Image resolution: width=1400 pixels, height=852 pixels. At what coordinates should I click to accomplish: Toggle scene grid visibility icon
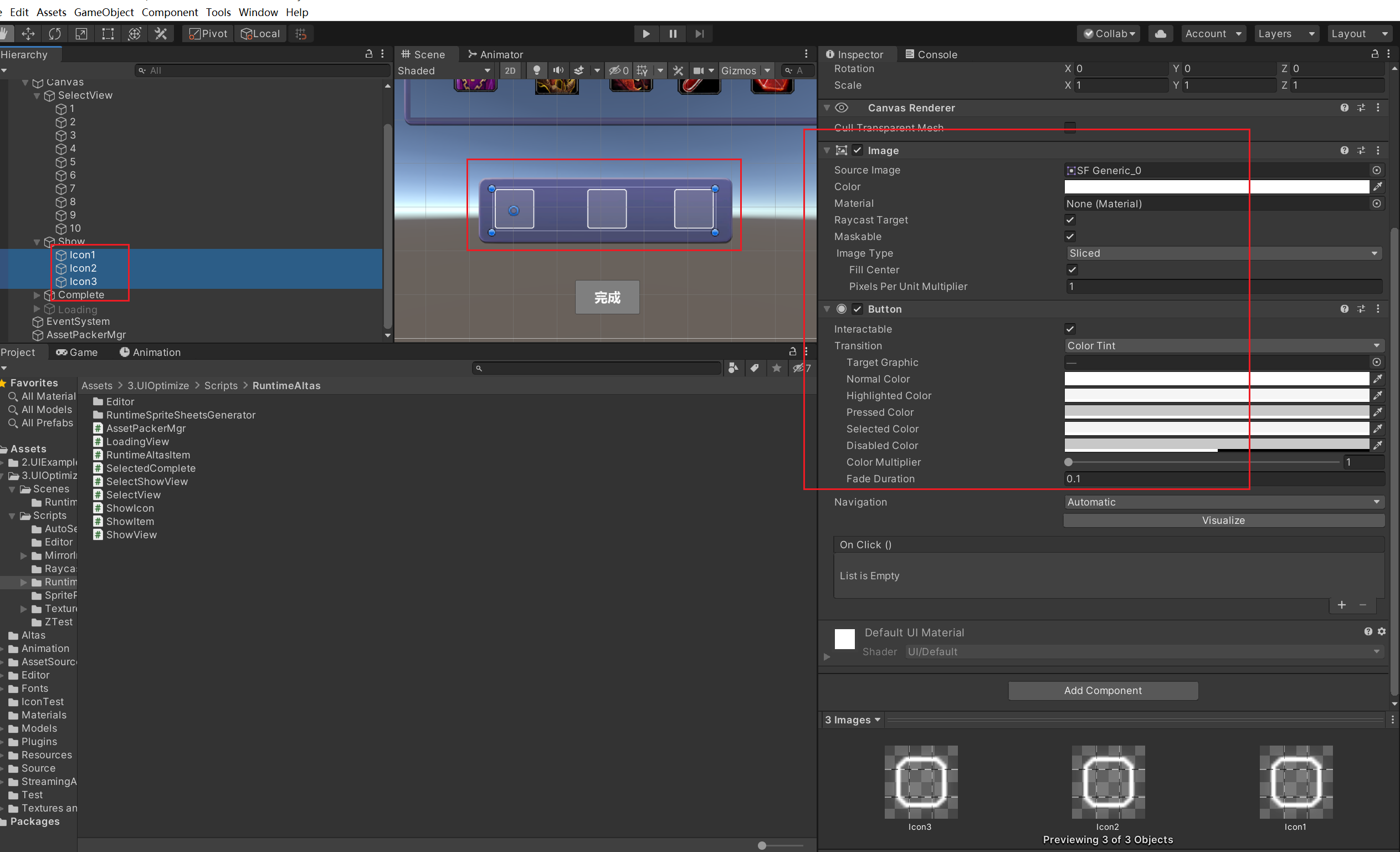click(x=642, y=70)
